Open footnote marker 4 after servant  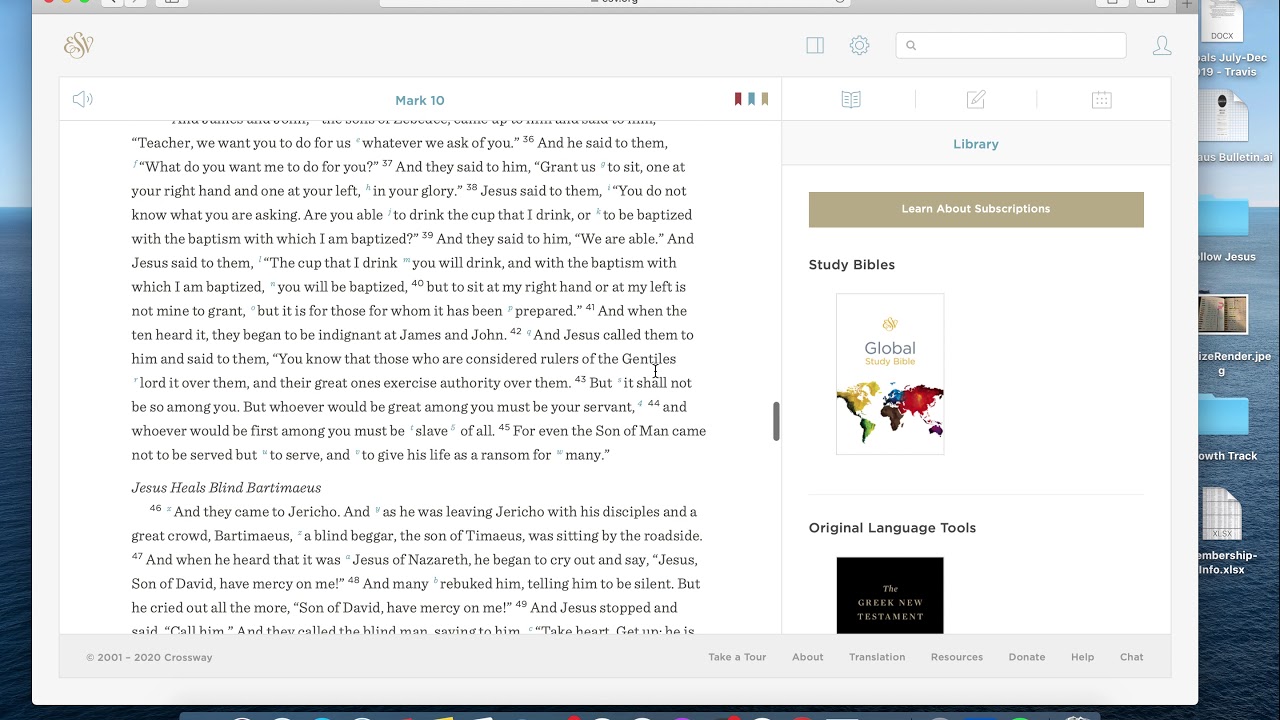click(x=640, y=405)
